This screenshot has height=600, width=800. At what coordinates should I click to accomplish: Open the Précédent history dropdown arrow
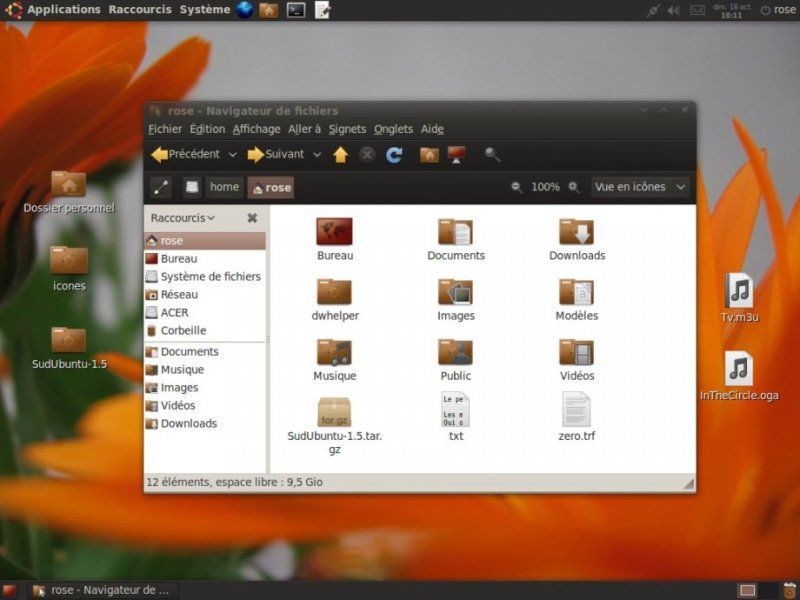click(232, 155)
